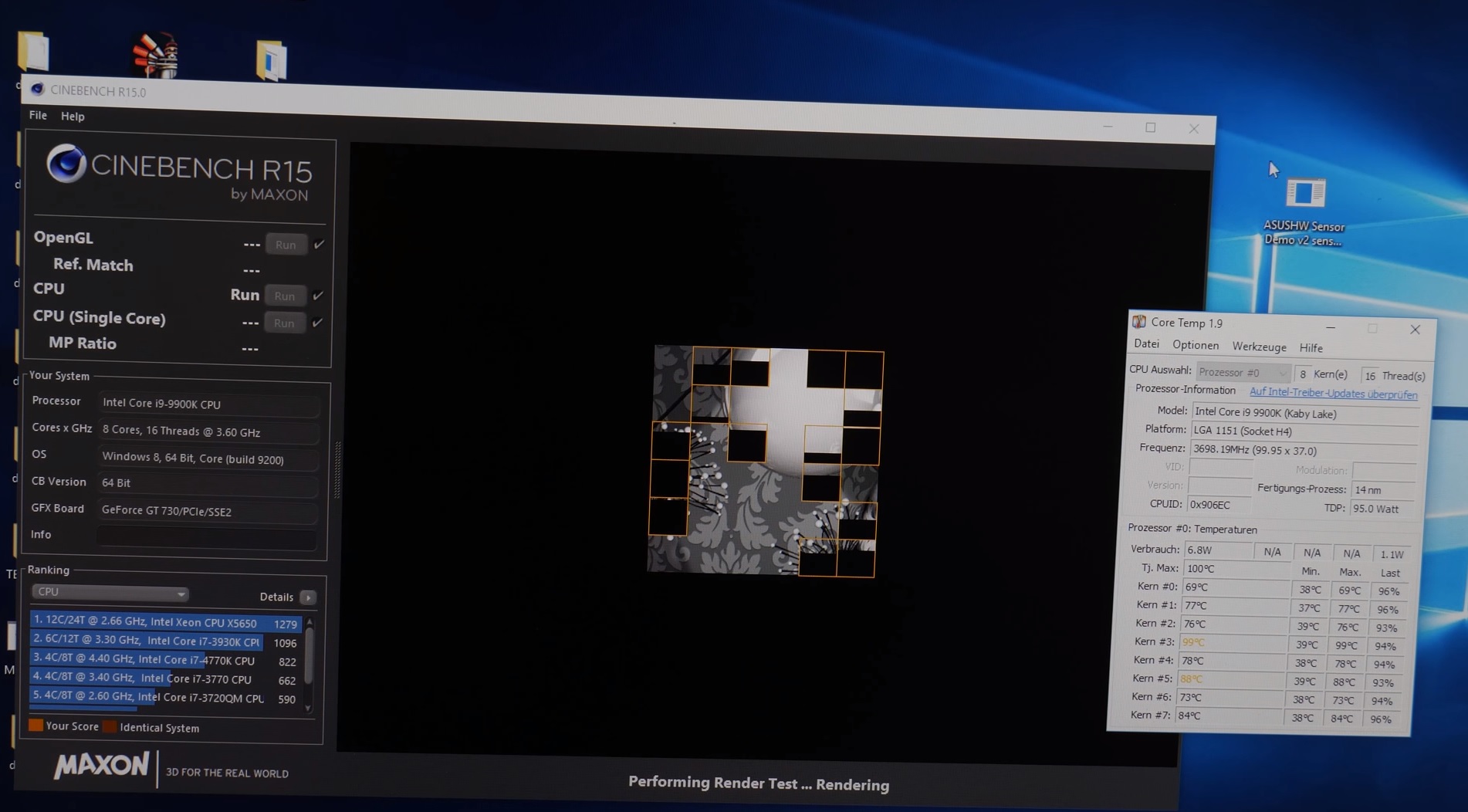Click the Details label in Ranking
This screenshot has width=1468, height=812.
point(276,597)
